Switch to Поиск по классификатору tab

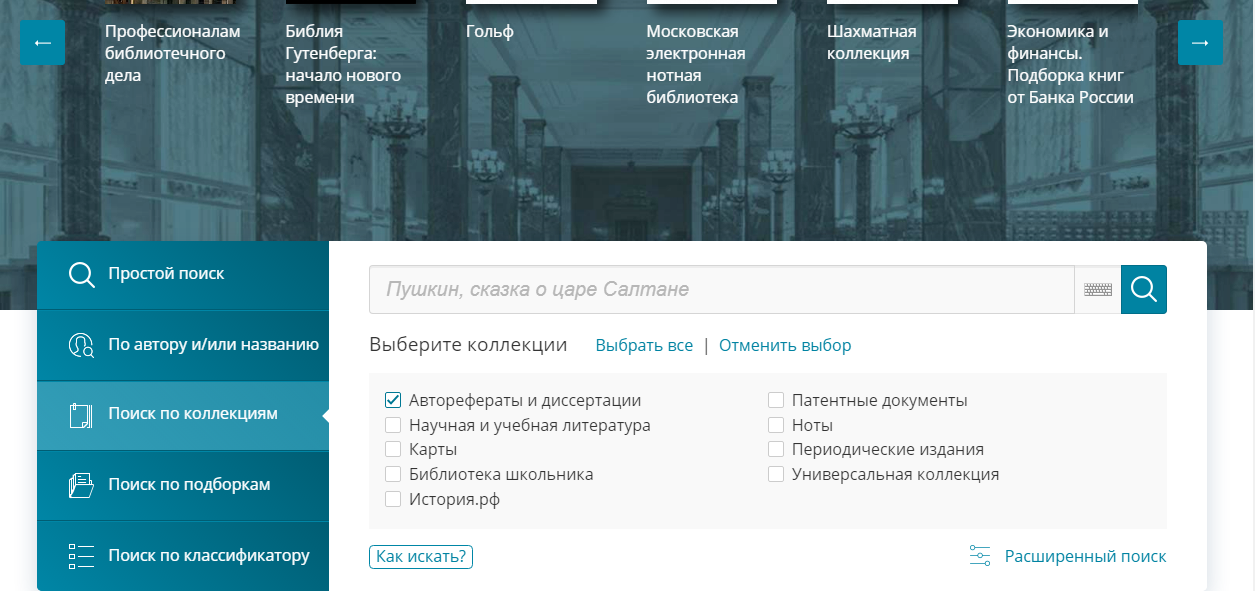(183, 556)
